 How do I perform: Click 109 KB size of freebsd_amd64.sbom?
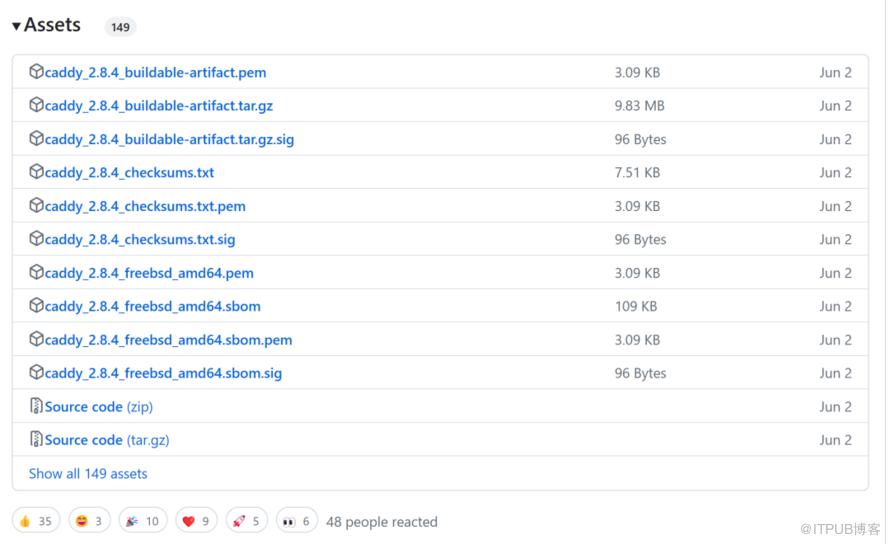point(636,307)
